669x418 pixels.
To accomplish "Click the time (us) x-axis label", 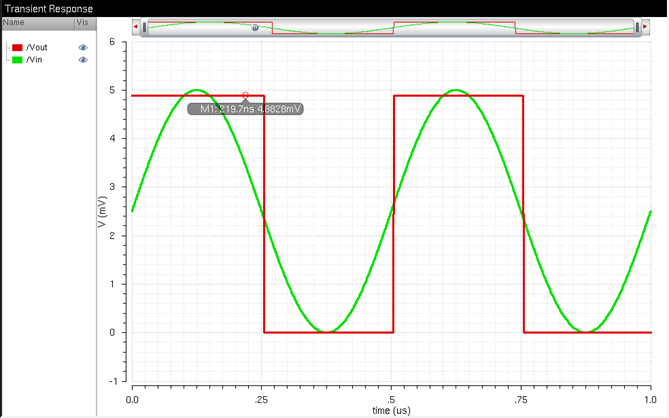I will (x=391, y=410).
